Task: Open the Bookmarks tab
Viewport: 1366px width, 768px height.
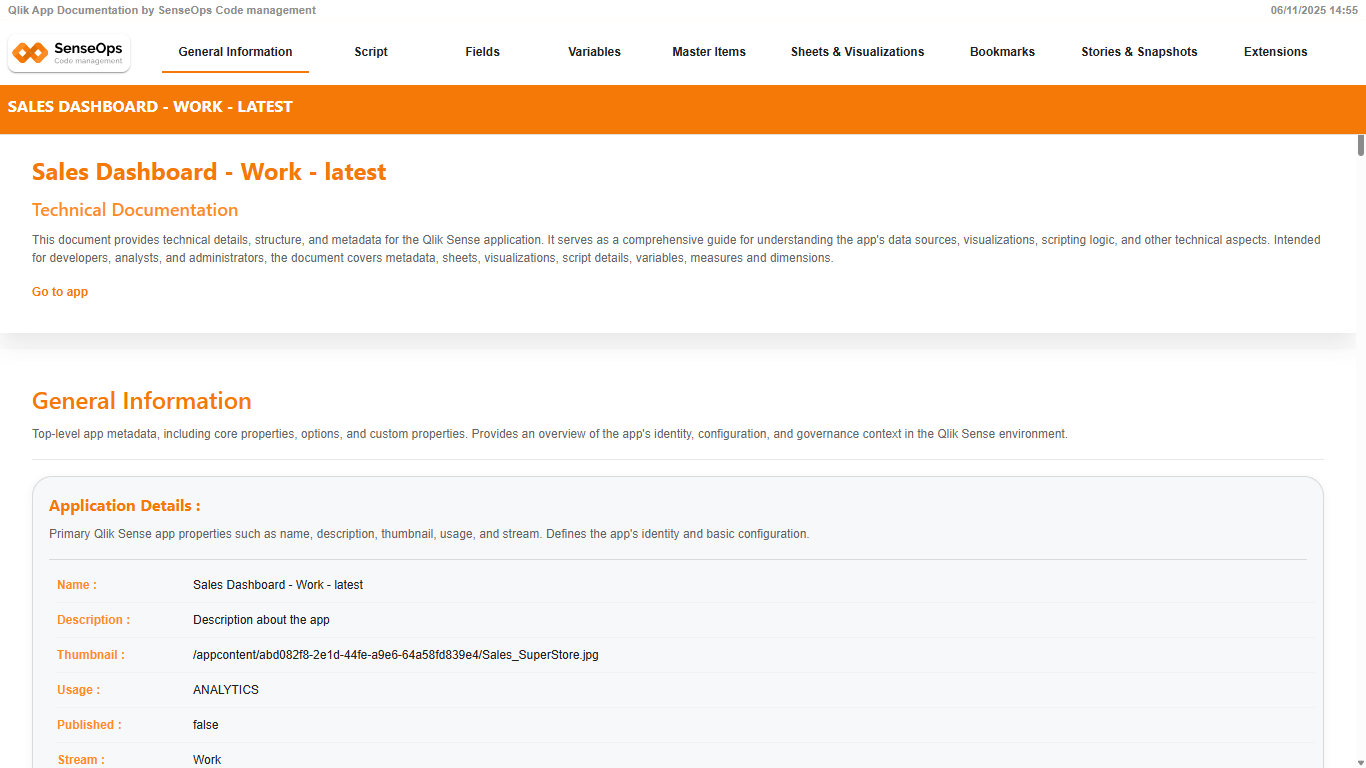Action: 1002,52
